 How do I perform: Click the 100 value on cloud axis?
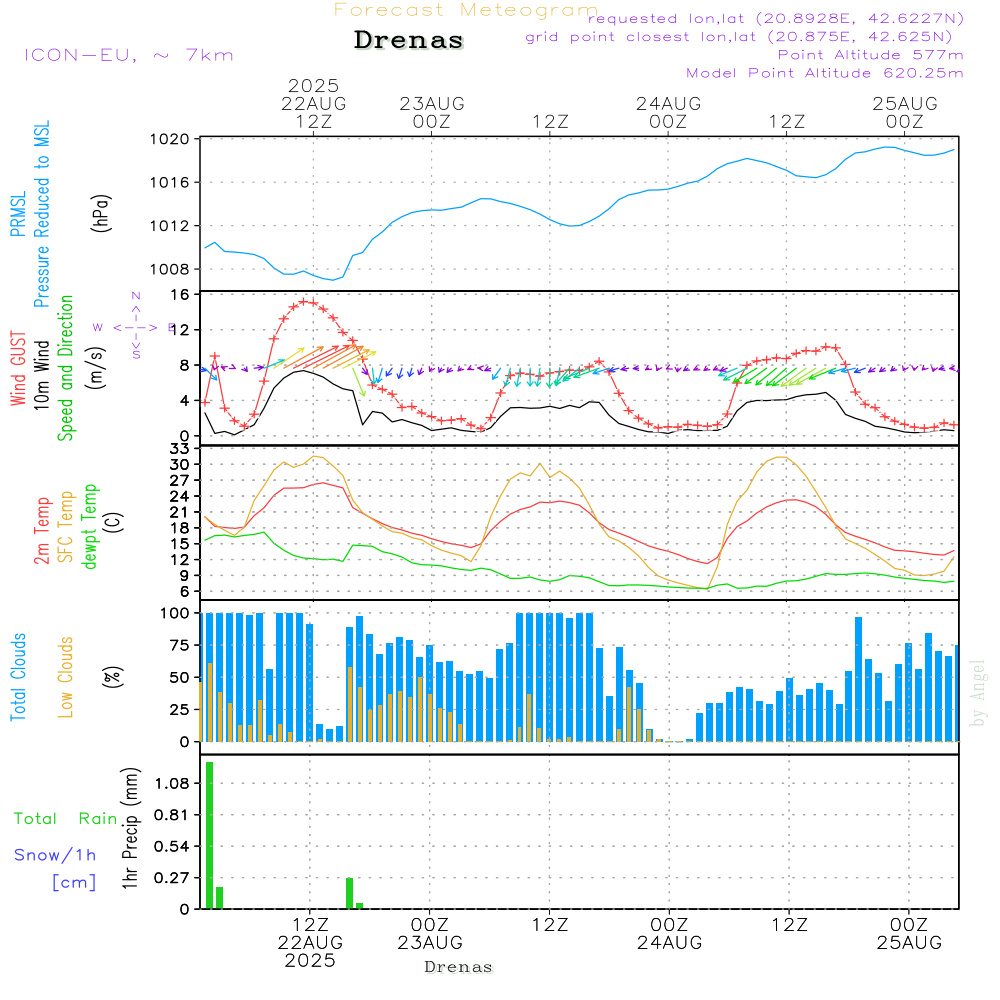point(175,613)
